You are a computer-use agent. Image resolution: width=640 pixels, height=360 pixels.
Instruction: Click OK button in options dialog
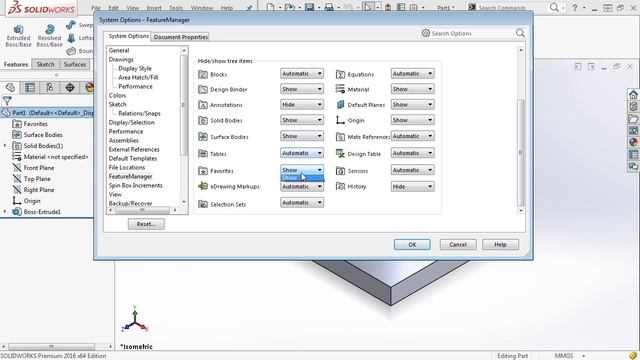pyautogui.click(x=412, y=244)
